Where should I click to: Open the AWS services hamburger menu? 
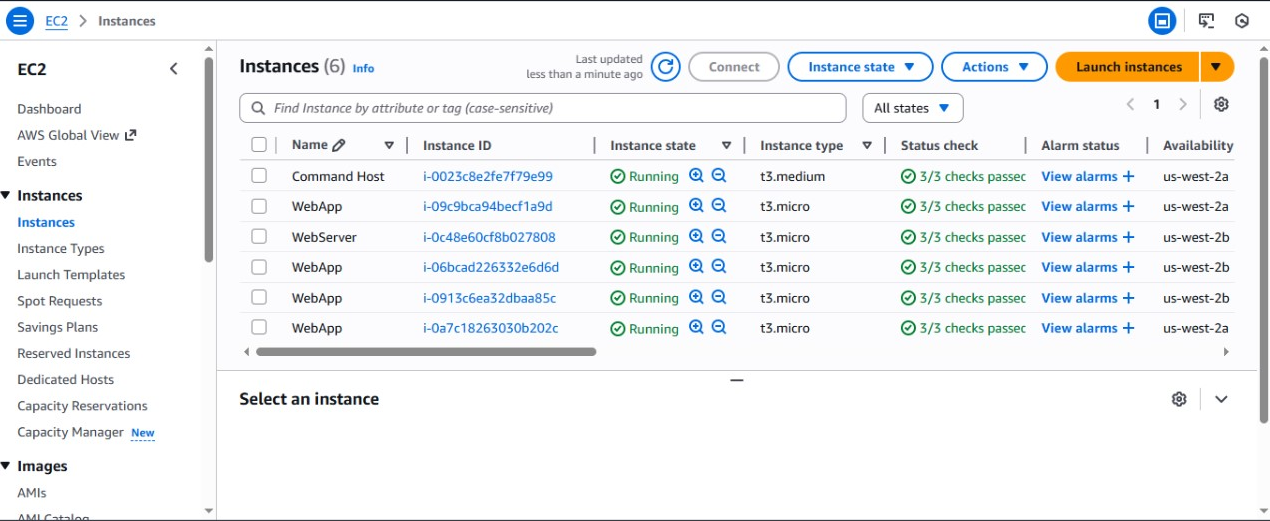(20, 20)
